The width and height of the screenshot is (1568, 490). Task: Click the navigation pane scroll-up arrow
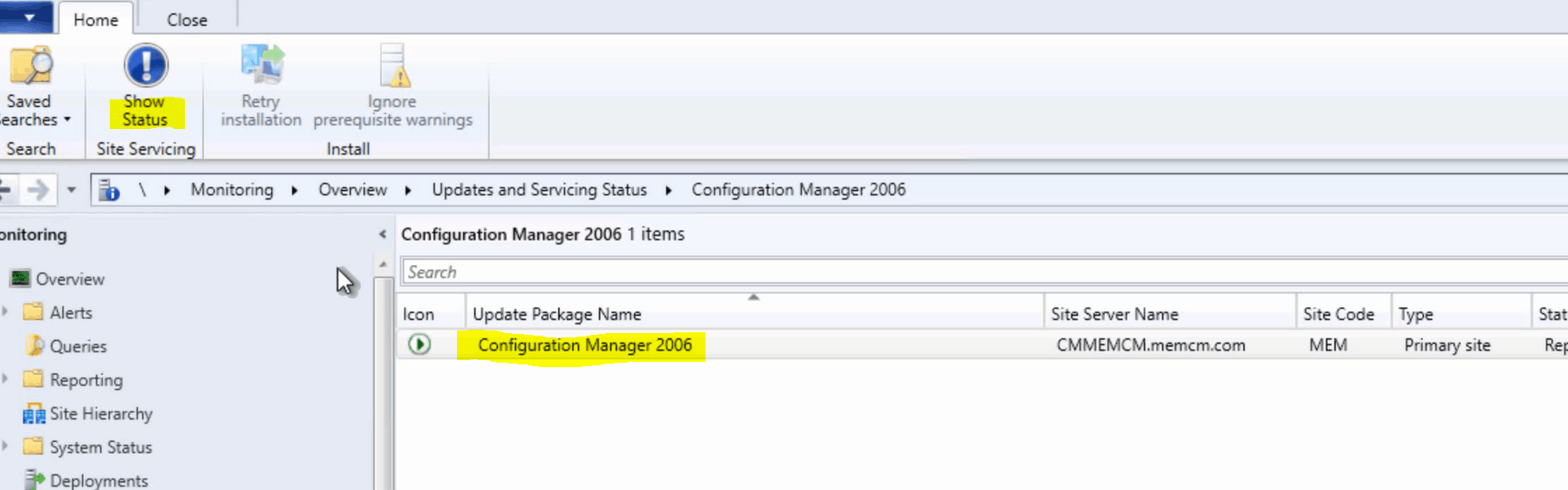(383, 264)
